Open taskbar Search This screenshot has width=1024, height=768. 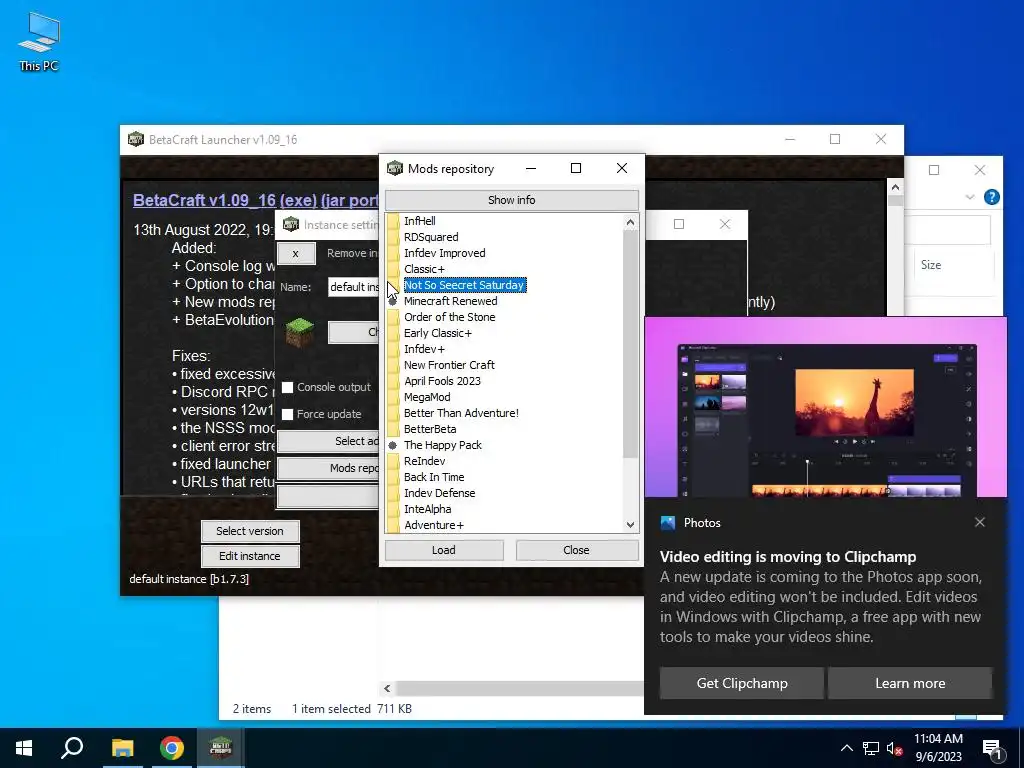pos(72,748)
